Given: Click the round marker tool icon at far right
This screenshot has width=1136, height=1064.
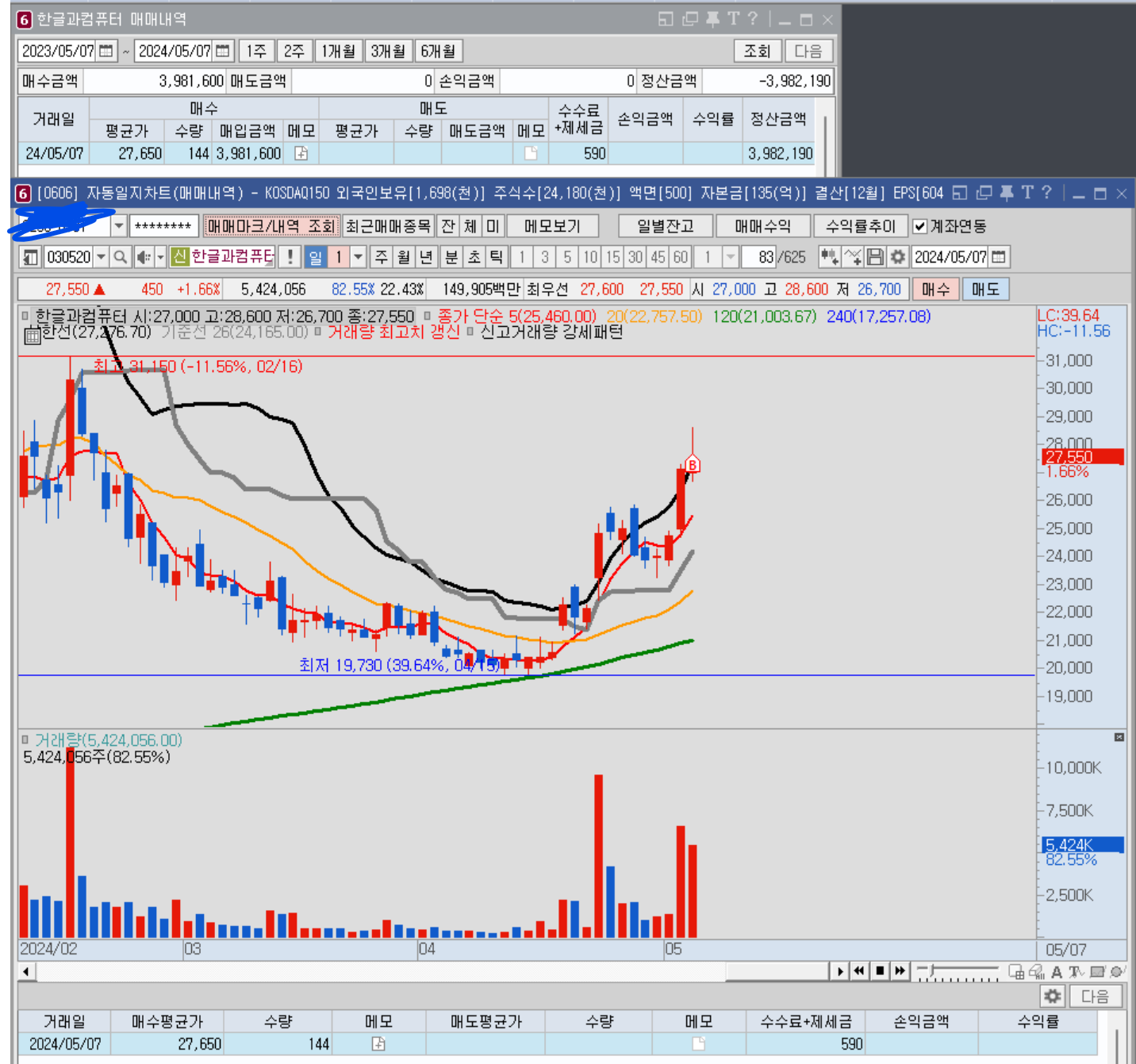Looking at the screenshot, I should click(x=1117, y=971).
